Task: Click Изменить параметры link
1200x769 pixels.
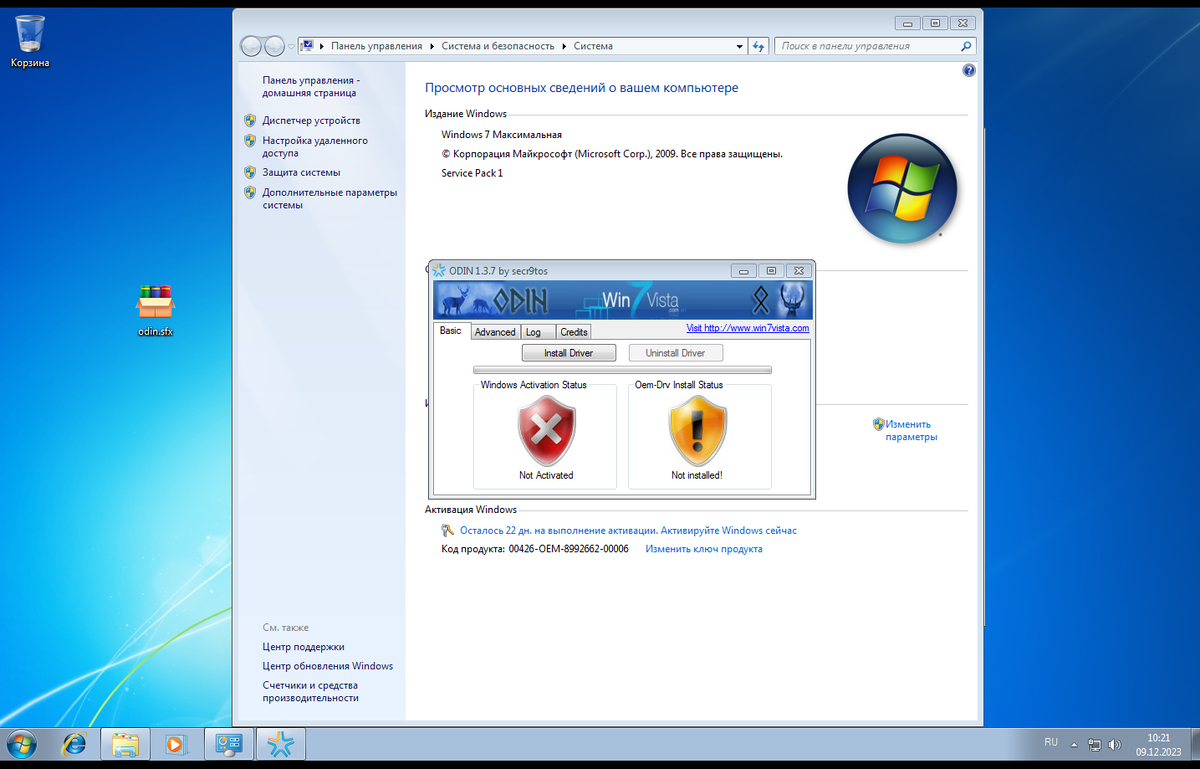Action: [911, 430]
